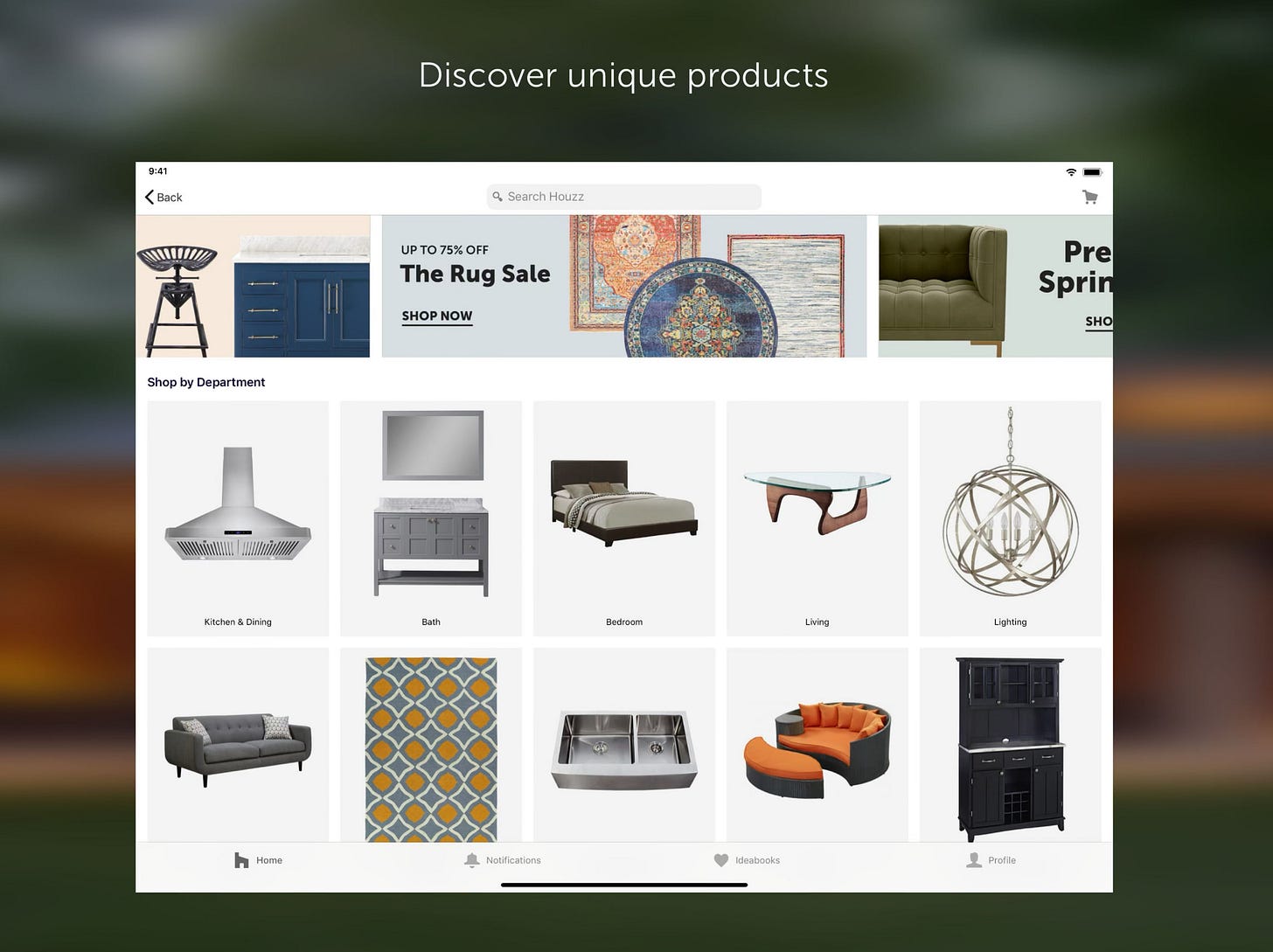Open the Bedroom department tile
1273x952 pixels.
coord(624,518)
